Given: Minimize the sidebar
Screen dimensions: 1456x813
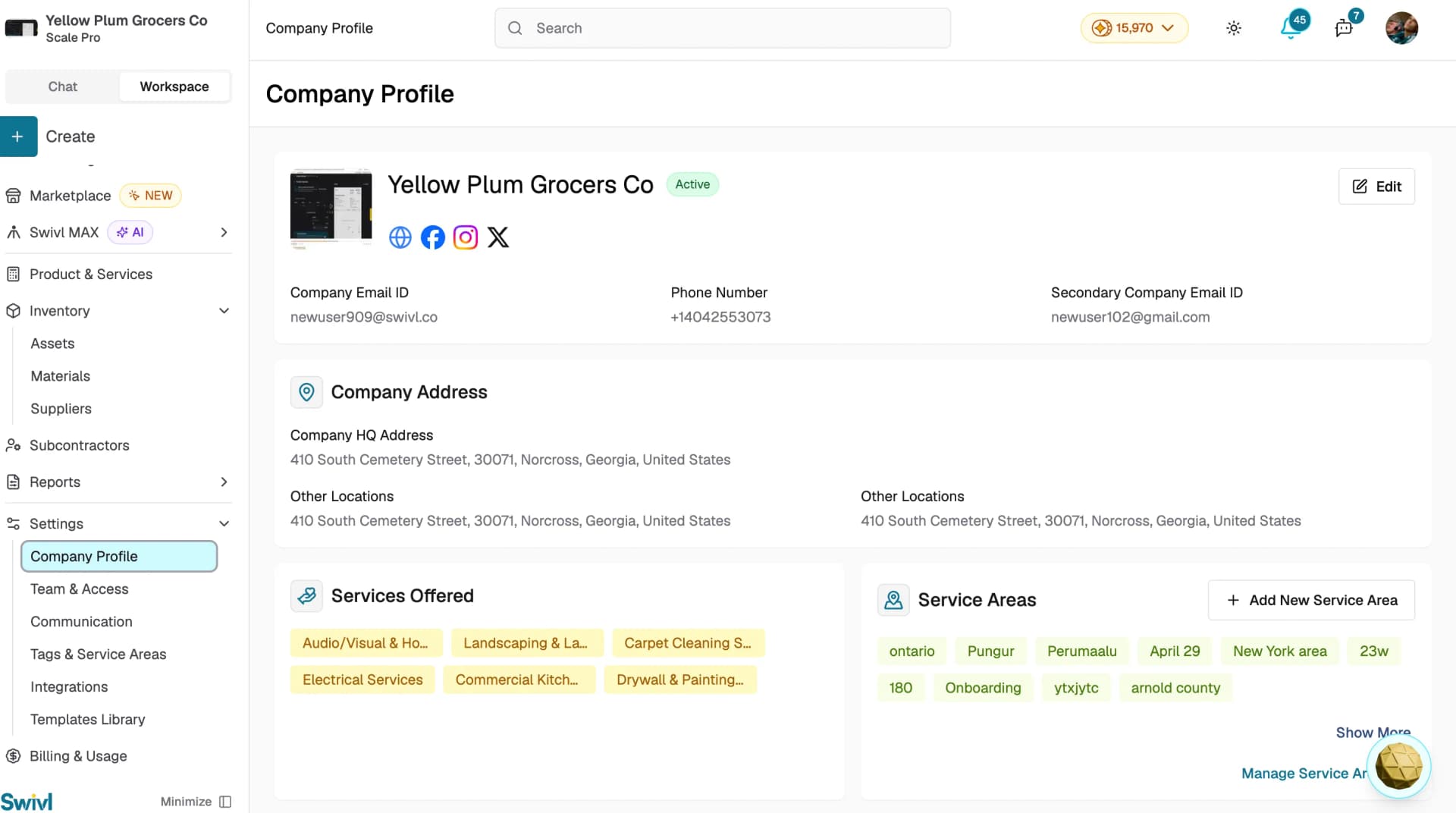Looking at the screenshot, I should tap(196, 802).
